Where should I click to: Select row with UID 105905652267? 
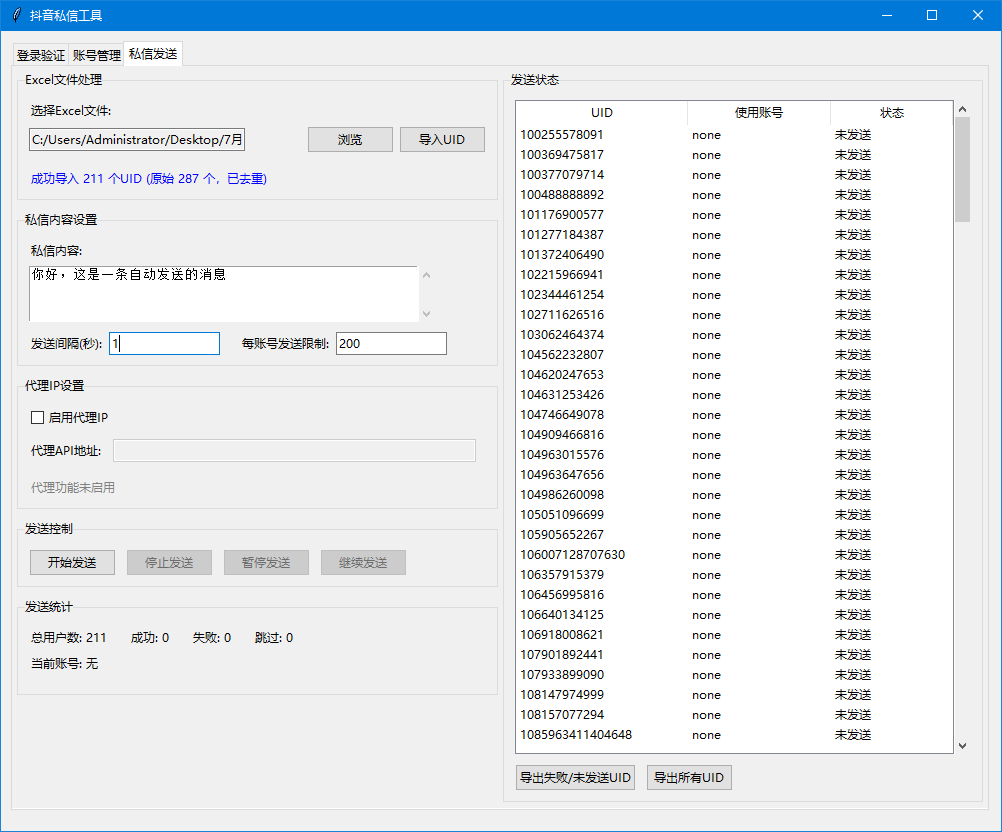(734, 535)
